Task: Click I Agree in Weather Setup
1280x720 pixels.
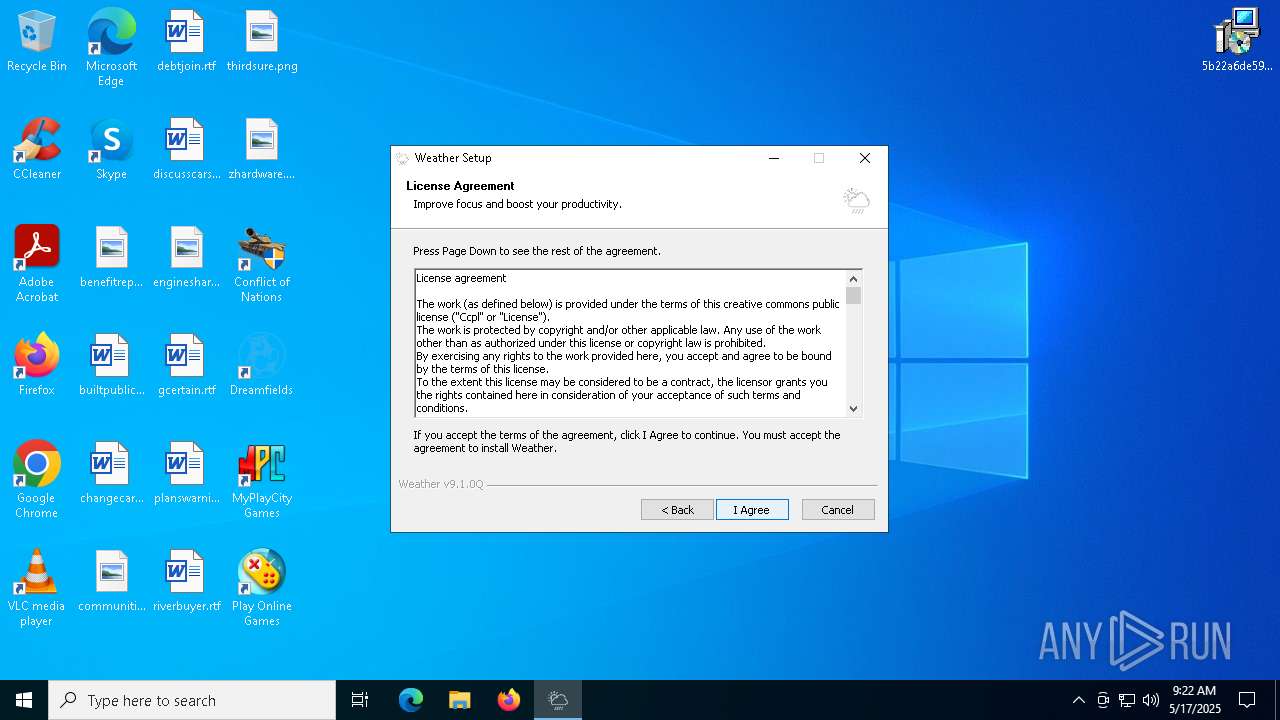Action: pos(752,510)
